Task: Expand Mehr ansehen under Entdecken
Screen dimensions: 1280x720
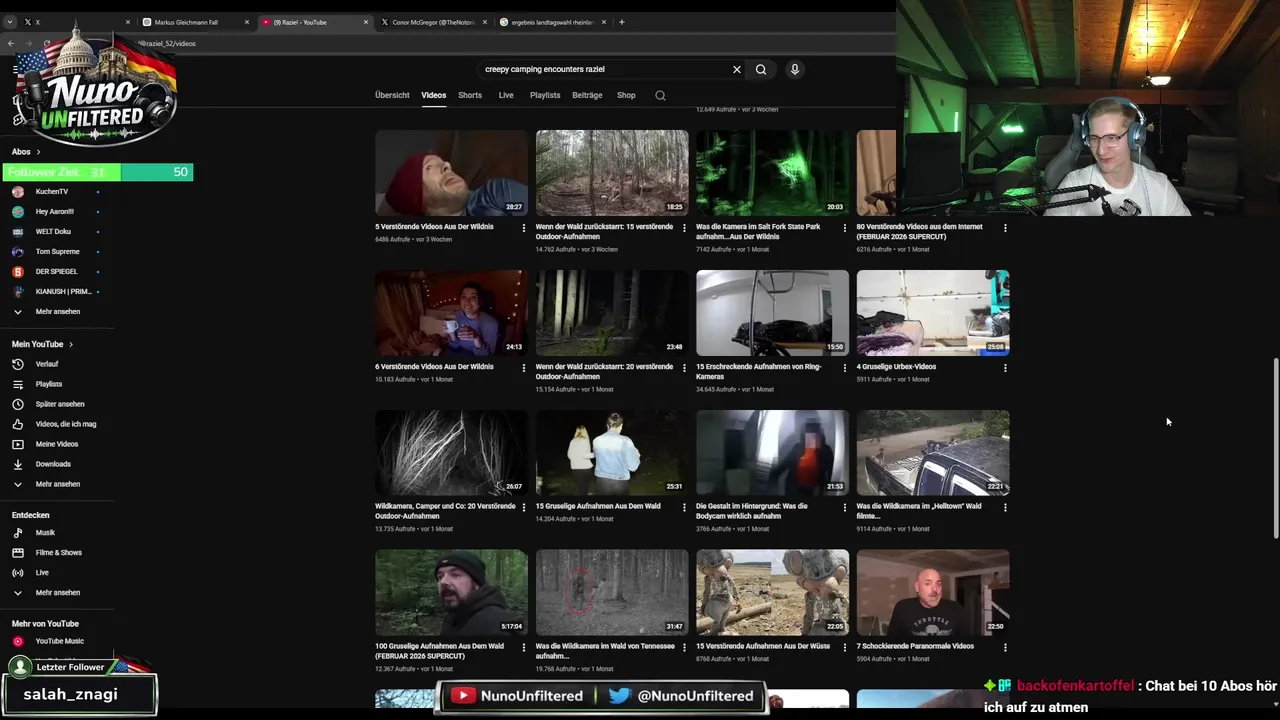Action: 59,593
